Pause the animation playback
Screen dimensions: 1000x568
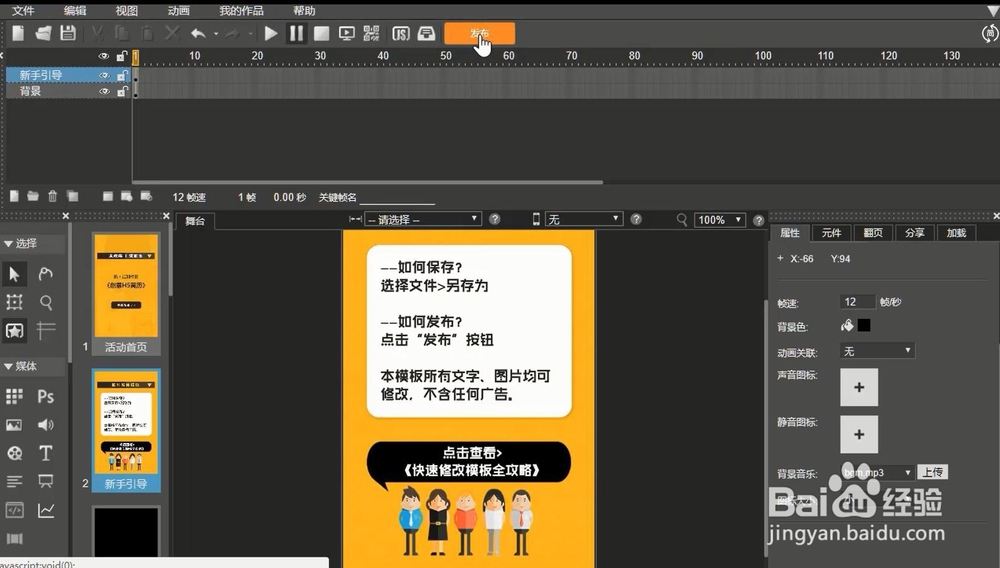point(296,33)
